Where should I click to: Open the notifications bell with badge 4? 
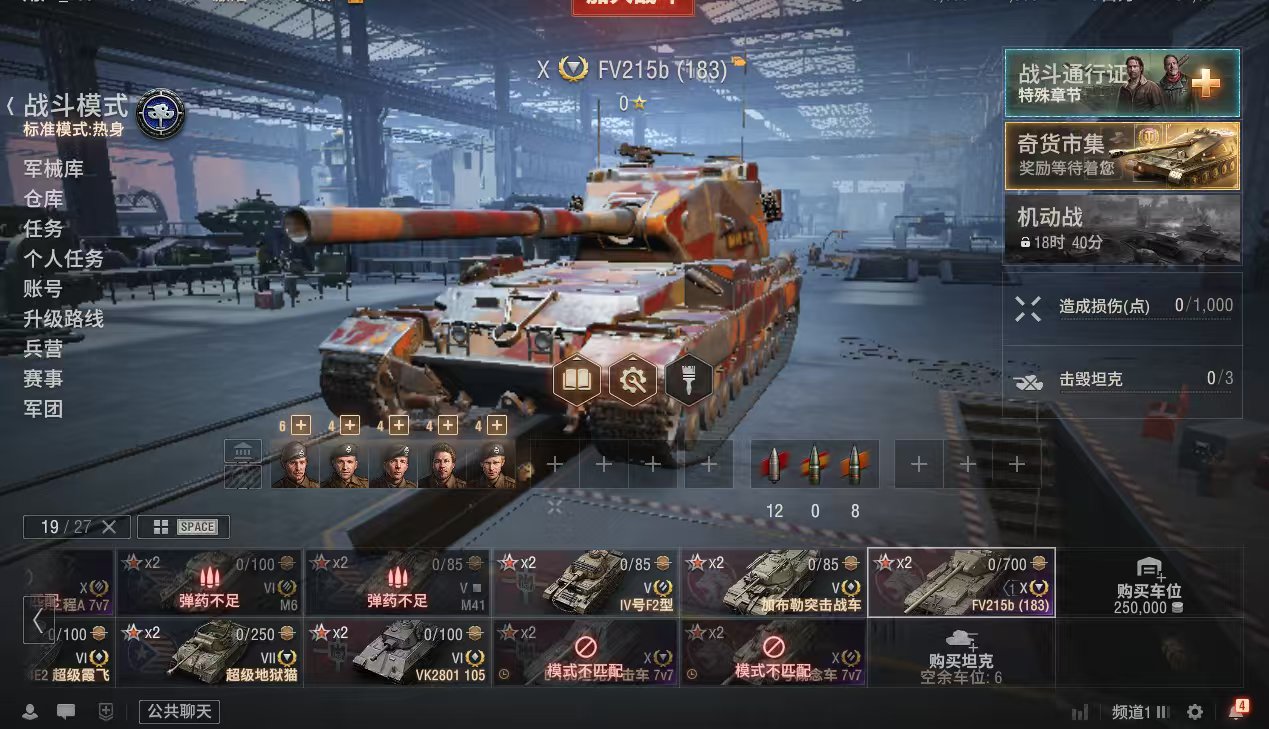[1237, 710]
